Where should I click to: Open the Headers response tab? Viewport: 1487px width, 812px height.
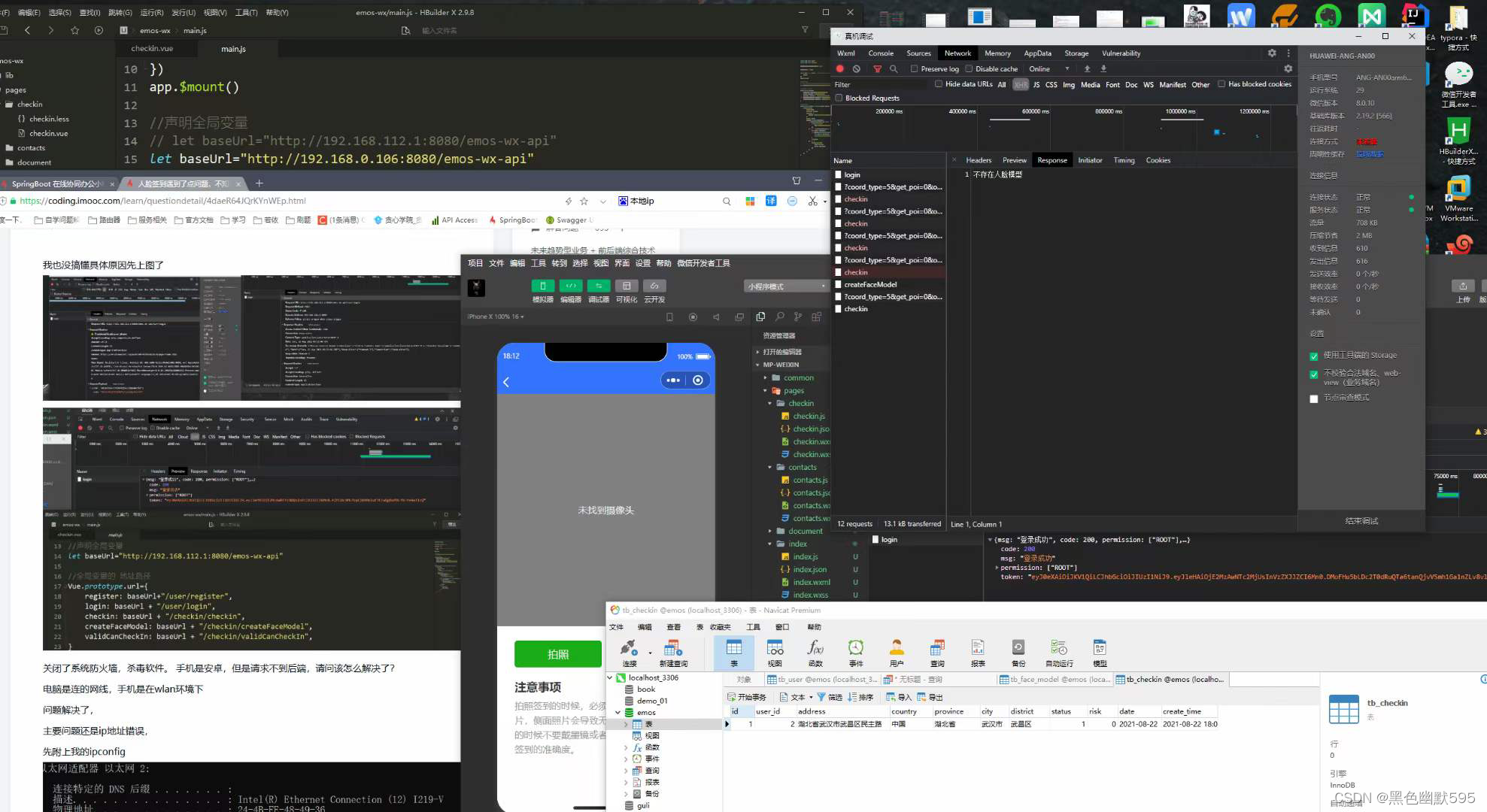pos(979,160)
